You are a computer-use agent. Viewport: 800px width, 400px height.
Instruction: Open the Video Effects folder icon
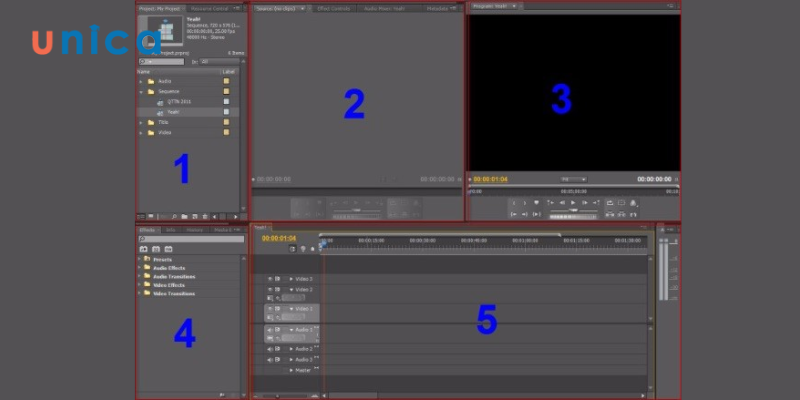[x=147, y=285]
